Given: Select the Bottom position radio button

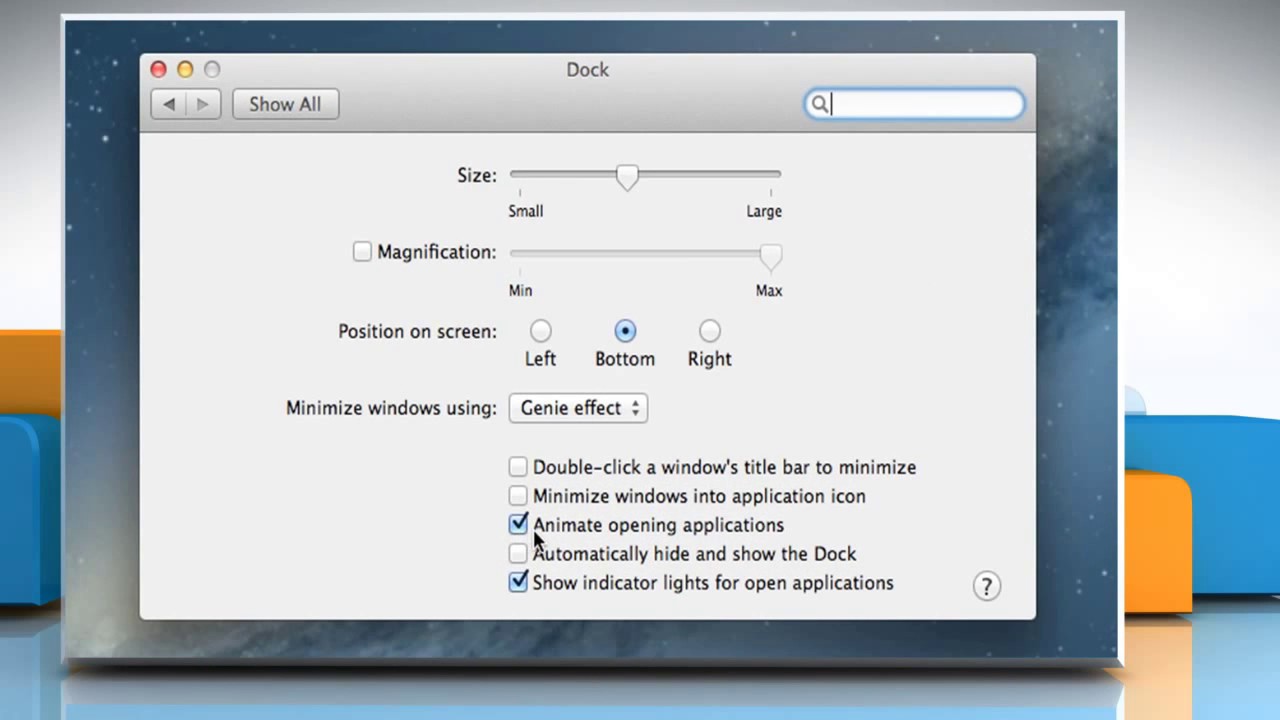Looking at the screenshot, I should pyautogui.click(x=625, y=331).
